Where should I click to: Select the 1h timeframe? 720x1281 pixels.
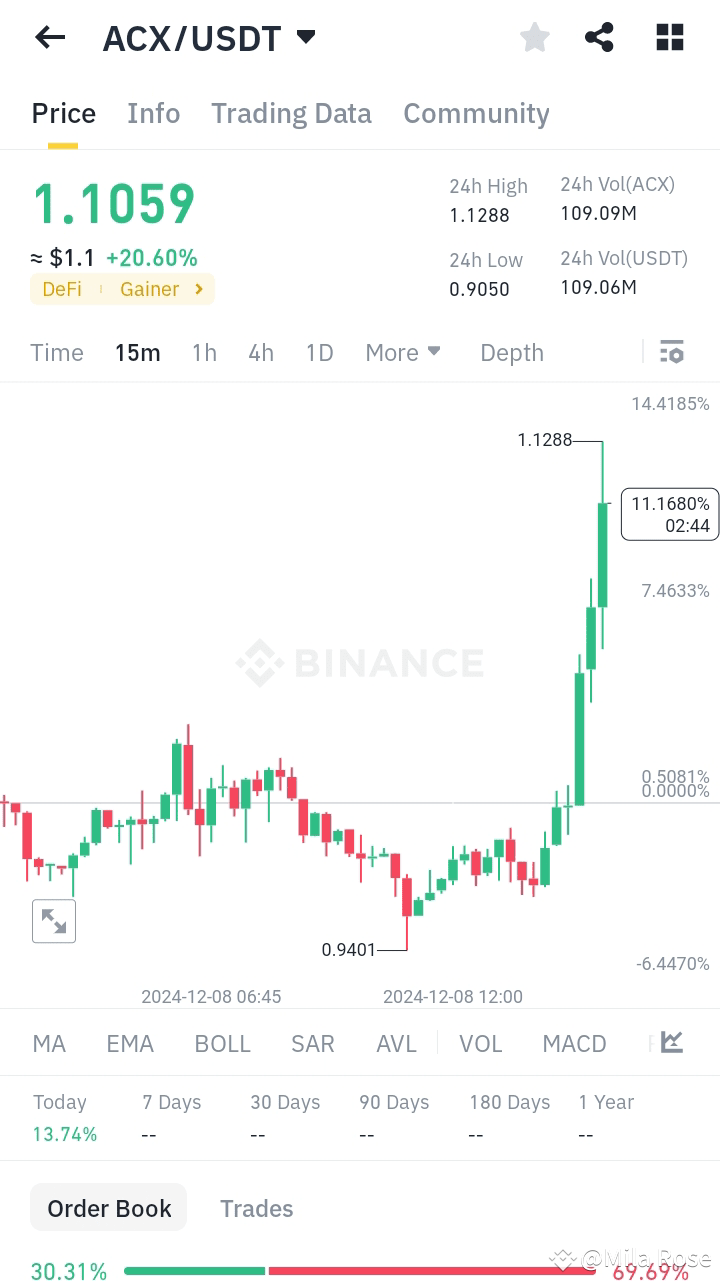point(204,352)
